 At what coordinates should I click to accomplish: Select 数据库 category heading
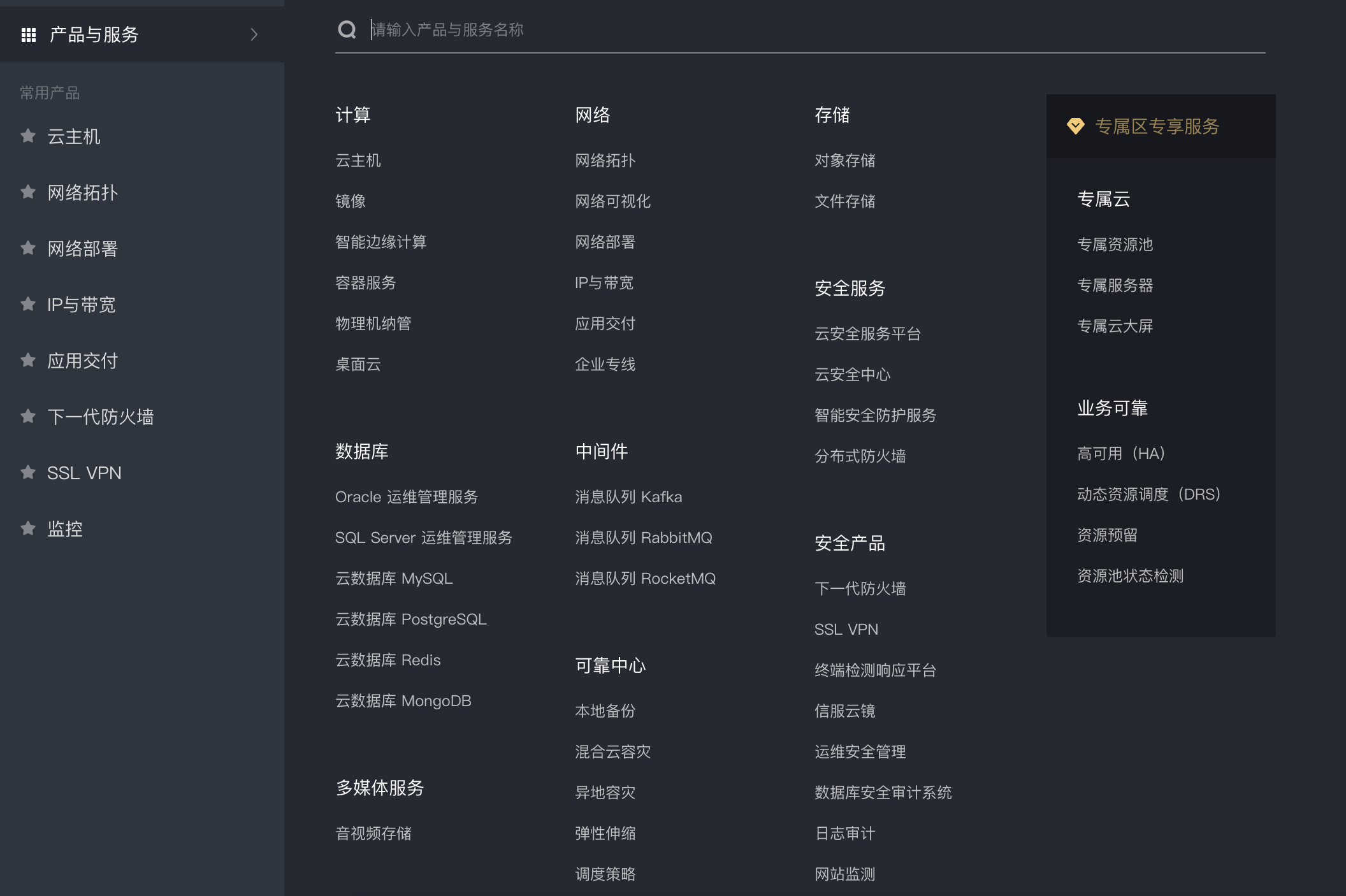361,451
